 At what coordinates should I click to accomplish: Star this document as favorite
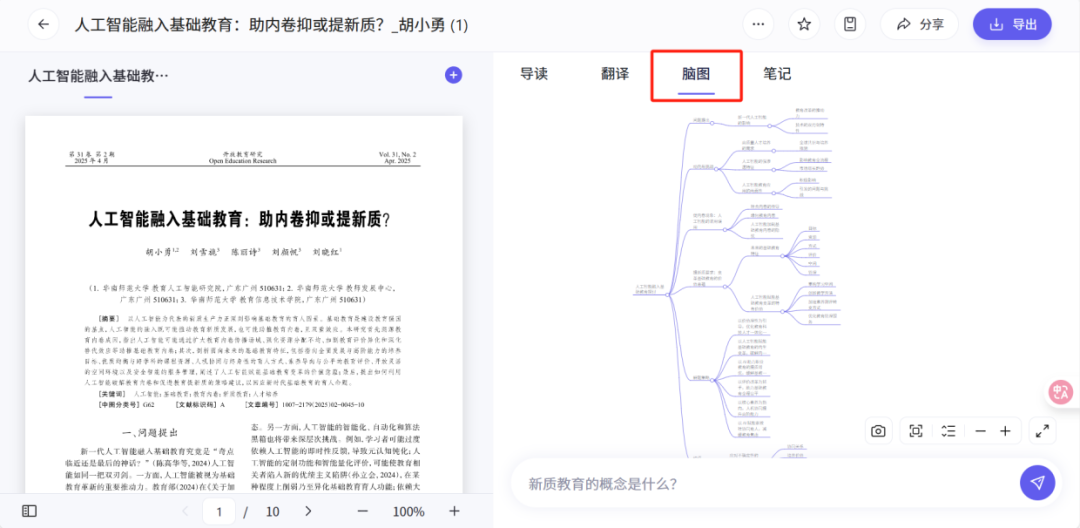point(804,24)
